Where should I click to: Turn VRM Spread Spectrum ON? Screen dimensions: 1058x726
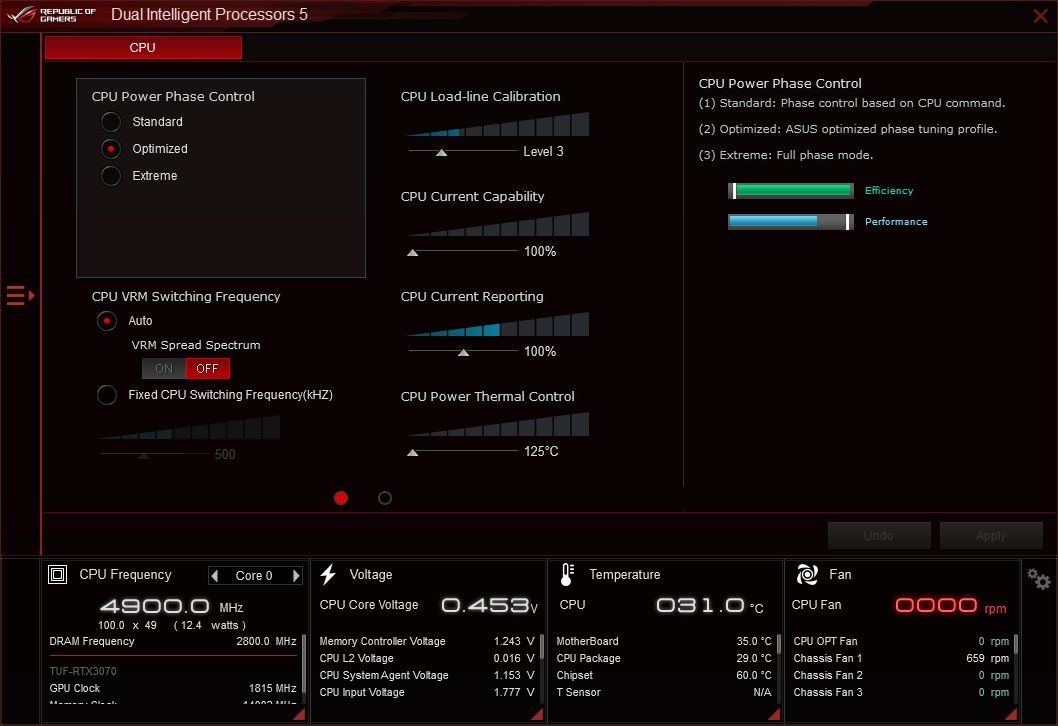(x=164, y=368)
